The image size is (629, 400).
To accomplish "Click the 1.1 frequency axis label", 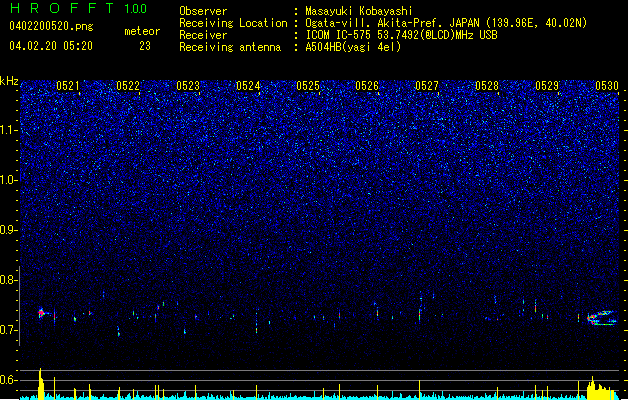I will point(8,130).
